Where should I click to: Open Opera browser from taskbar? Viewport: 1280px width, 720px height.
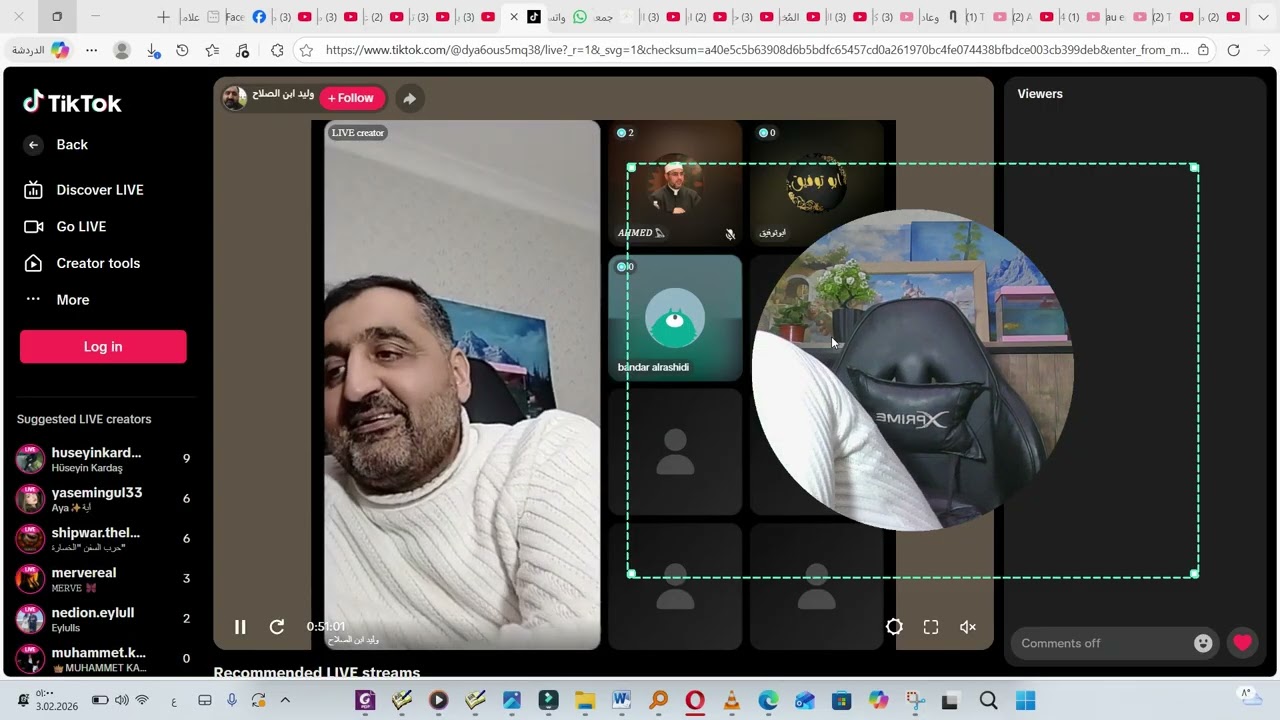tap(695, 700)
